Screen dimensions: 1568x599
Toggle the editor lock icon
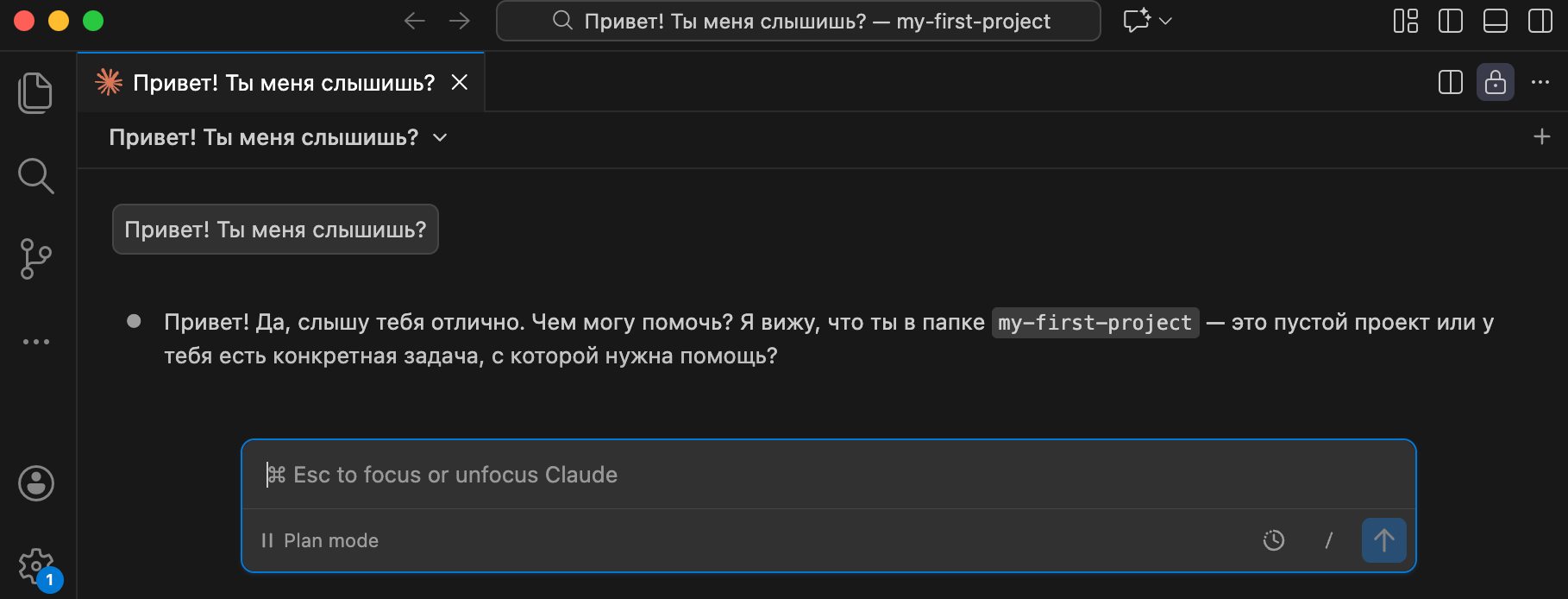(1496, 82)
